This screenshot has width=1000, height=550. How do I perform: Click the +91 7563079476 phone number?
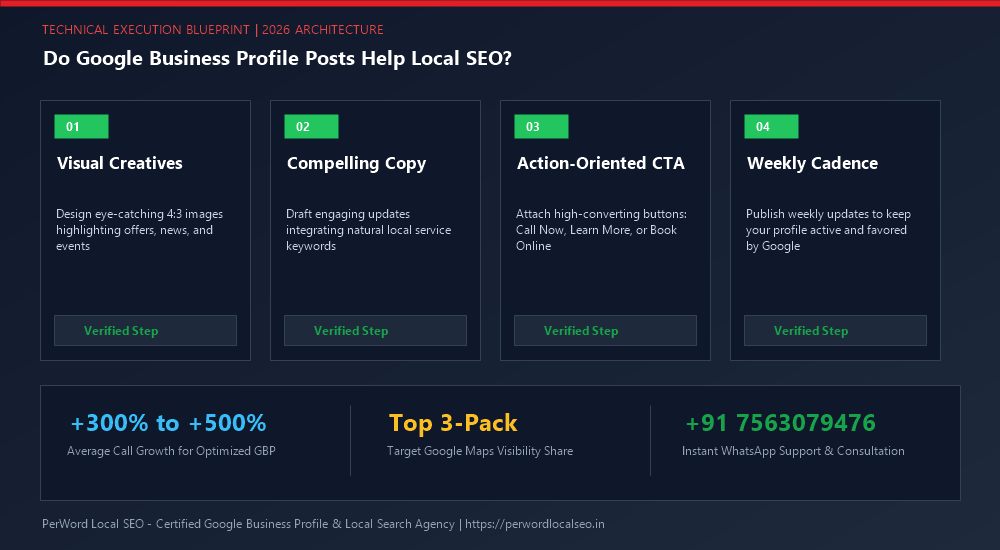click(781, 423)
